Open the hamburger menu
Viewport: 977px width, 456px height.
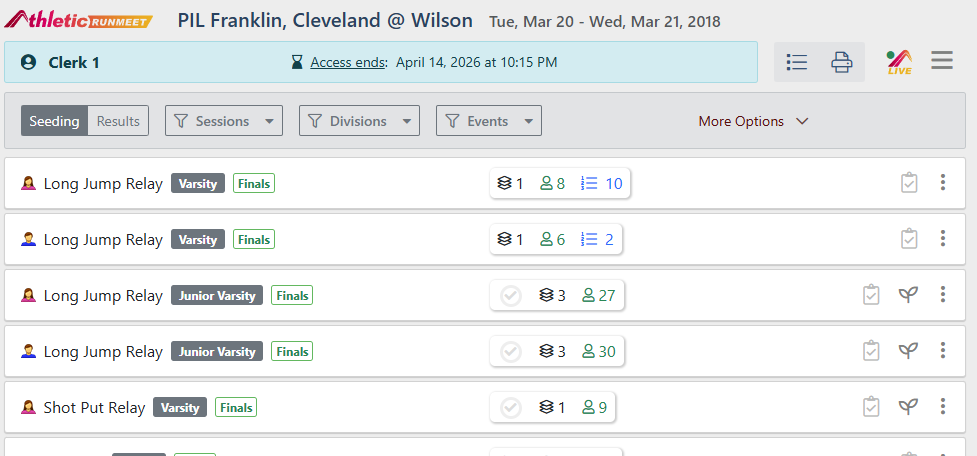pyautogui.click(x=942, y=61)
